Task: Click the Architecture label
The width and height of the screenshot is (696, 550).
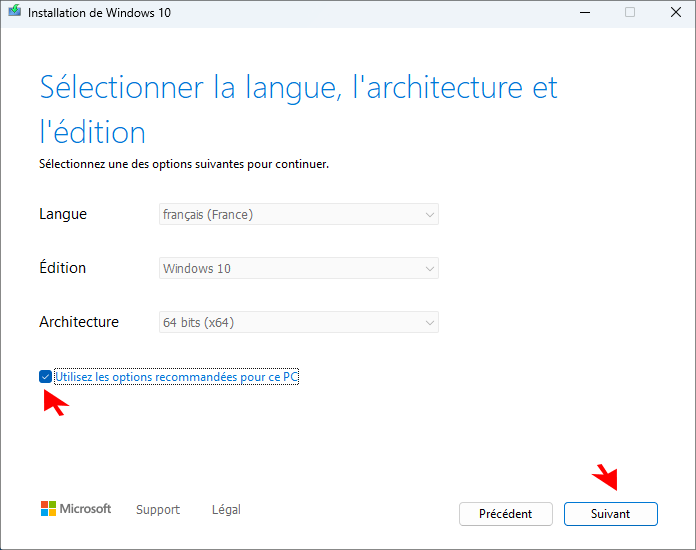Action: tap(79, 322)
